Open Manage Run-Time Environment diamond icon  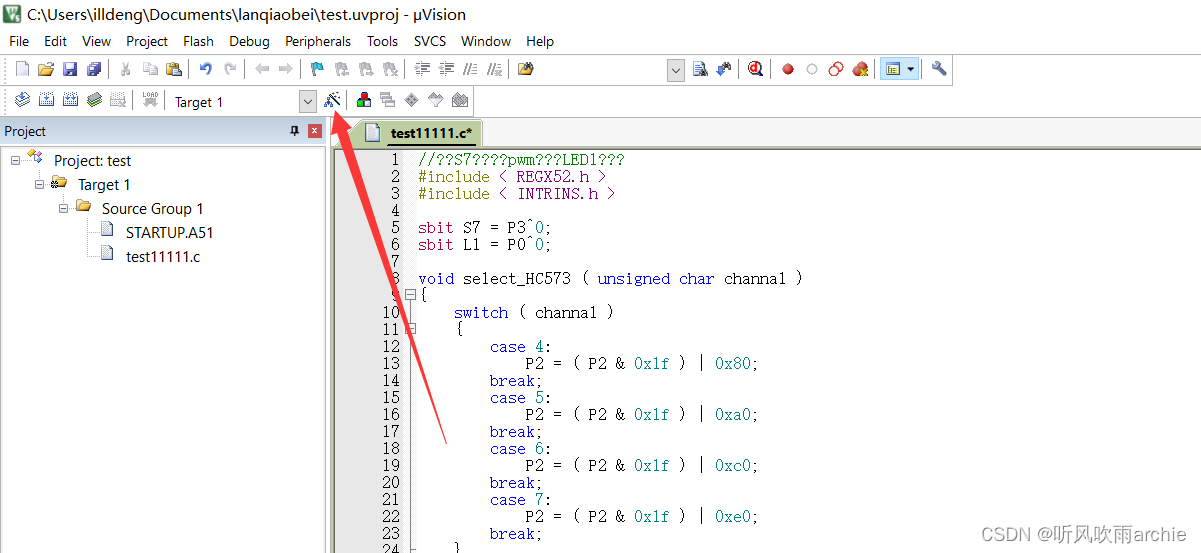point(411,100)
